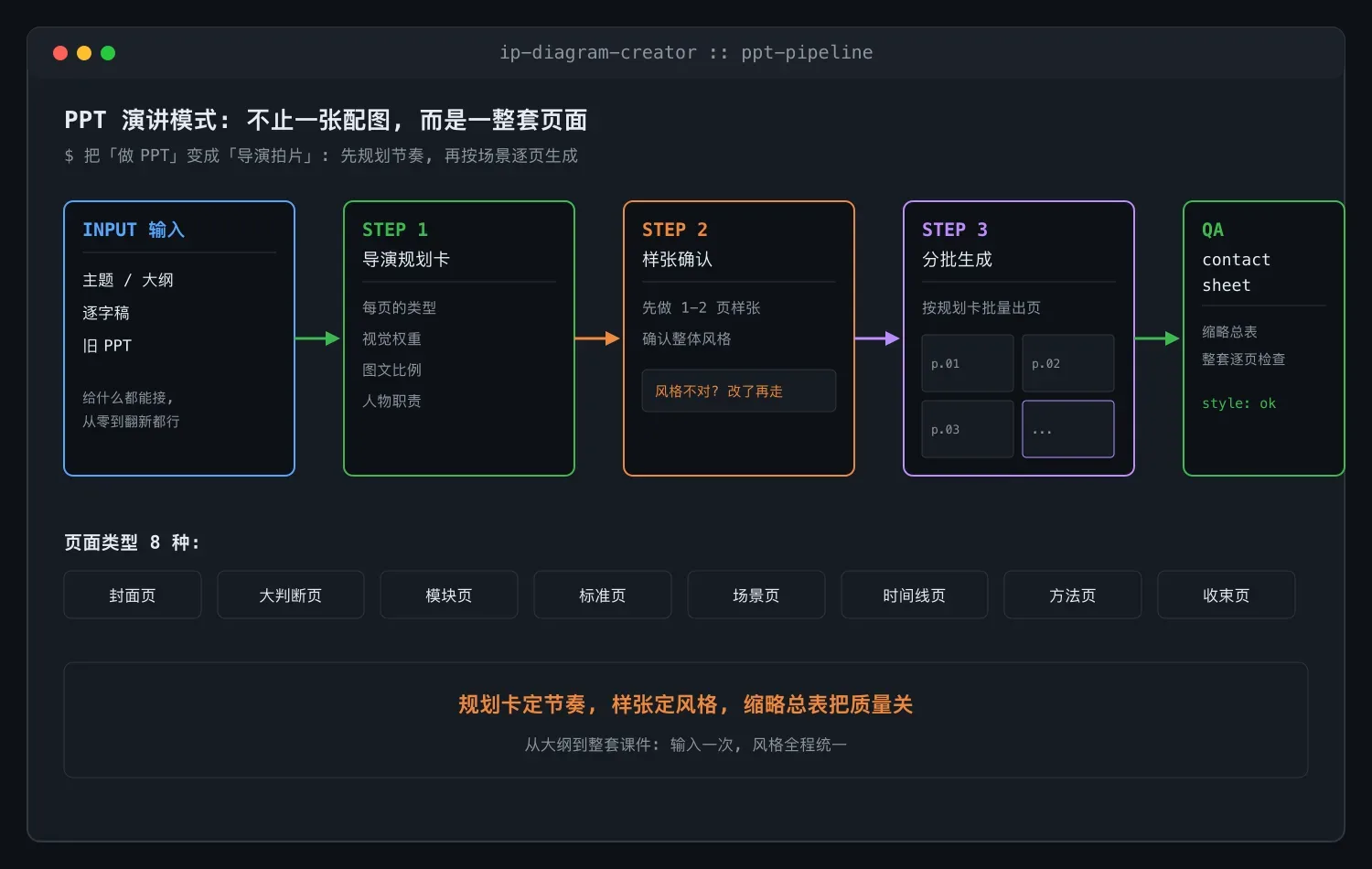Open the p.02 page thumbnail
1372x869 pixels.
pyautogui.click(x=1068, y=363)
